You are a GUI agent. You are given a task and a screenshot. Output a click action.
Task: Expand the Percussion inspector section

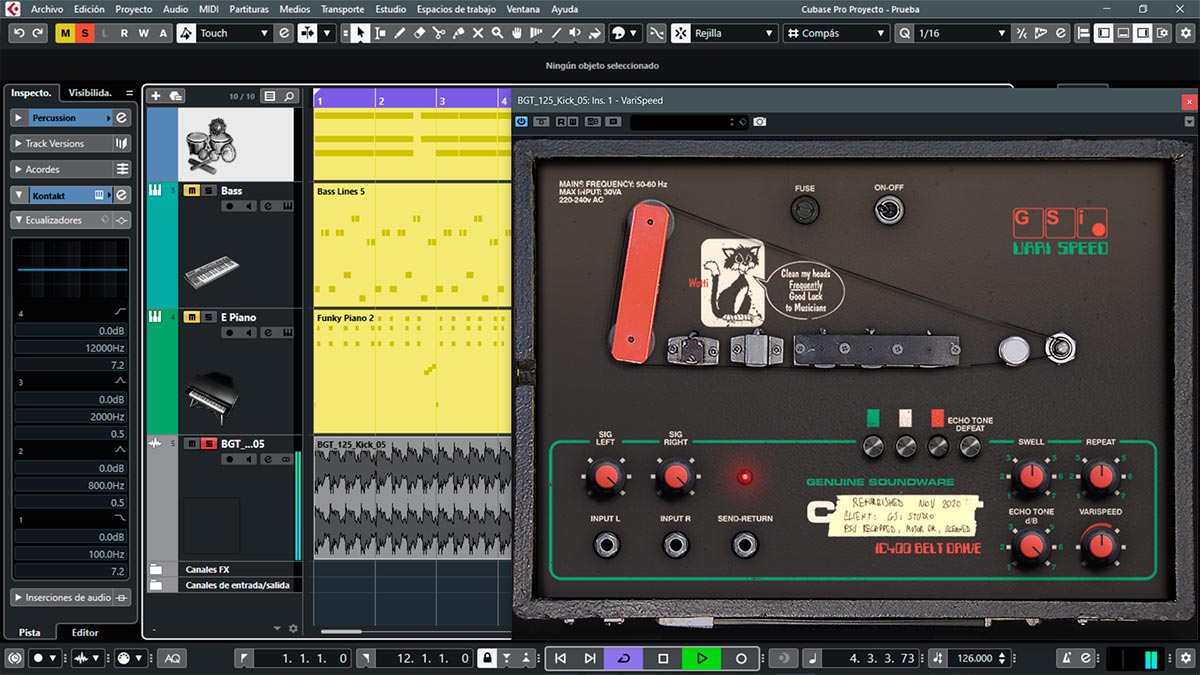coord(19,118)
